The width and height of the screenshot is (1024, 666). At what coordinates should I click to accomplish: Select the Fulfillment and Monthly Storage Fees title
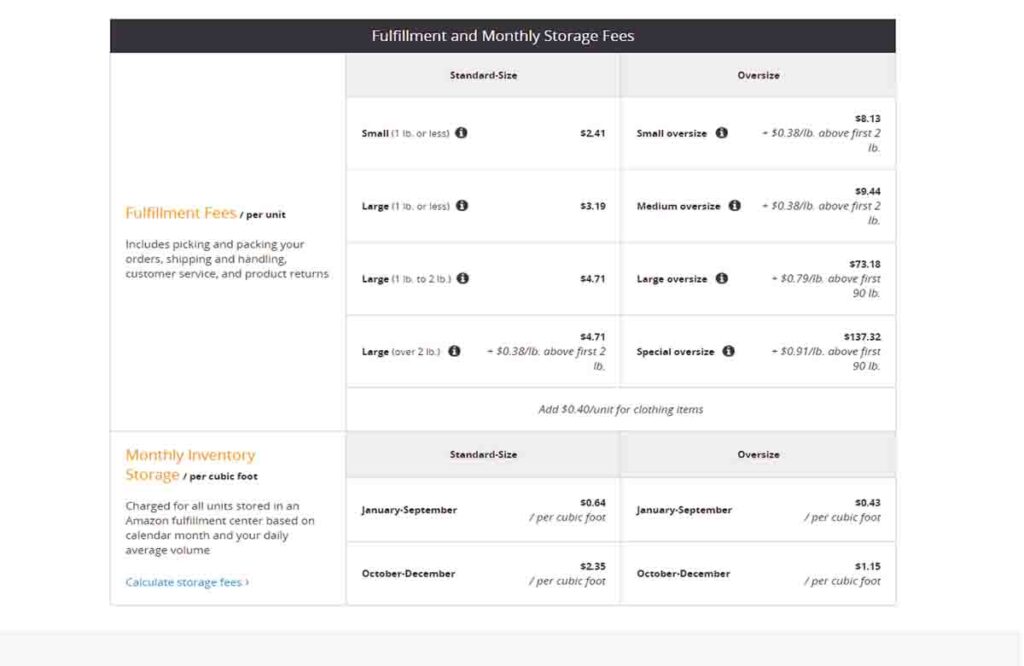tap(503, 36)
